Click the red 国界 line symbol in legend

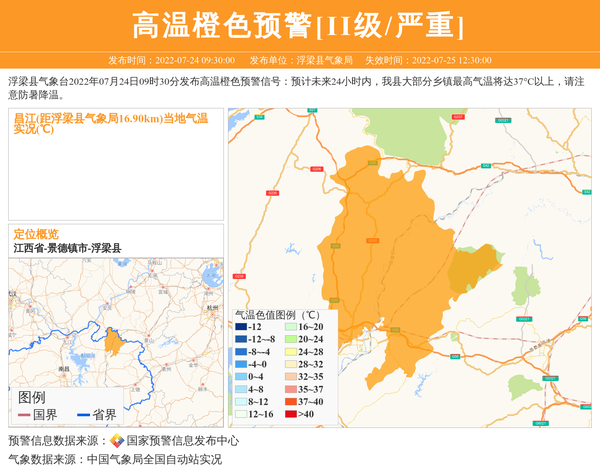(x=23, y=414)
